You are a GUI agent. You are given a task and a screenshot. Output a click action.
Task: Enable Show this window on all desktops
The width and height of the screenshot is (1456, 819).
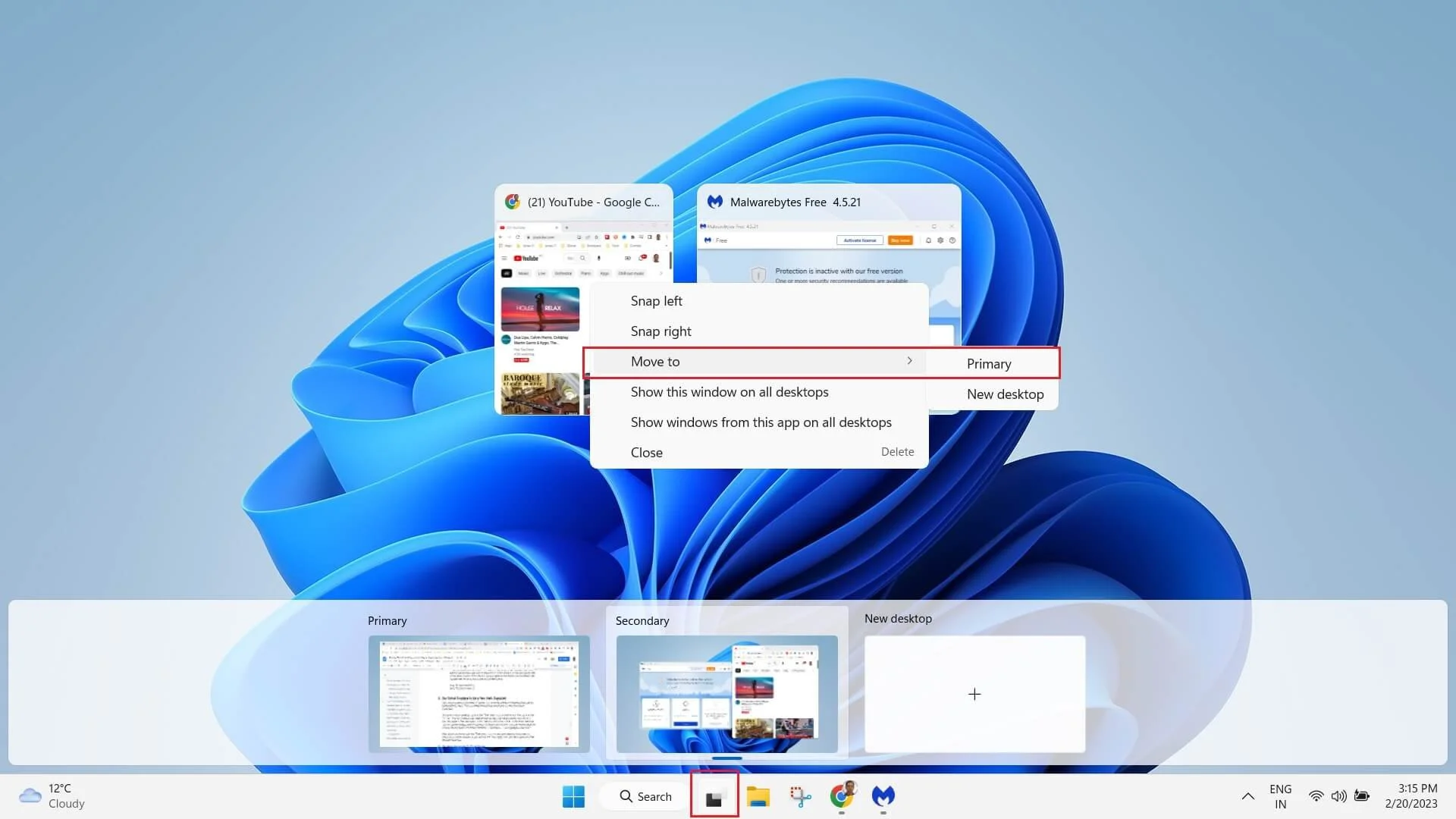[x=730, y=391]
